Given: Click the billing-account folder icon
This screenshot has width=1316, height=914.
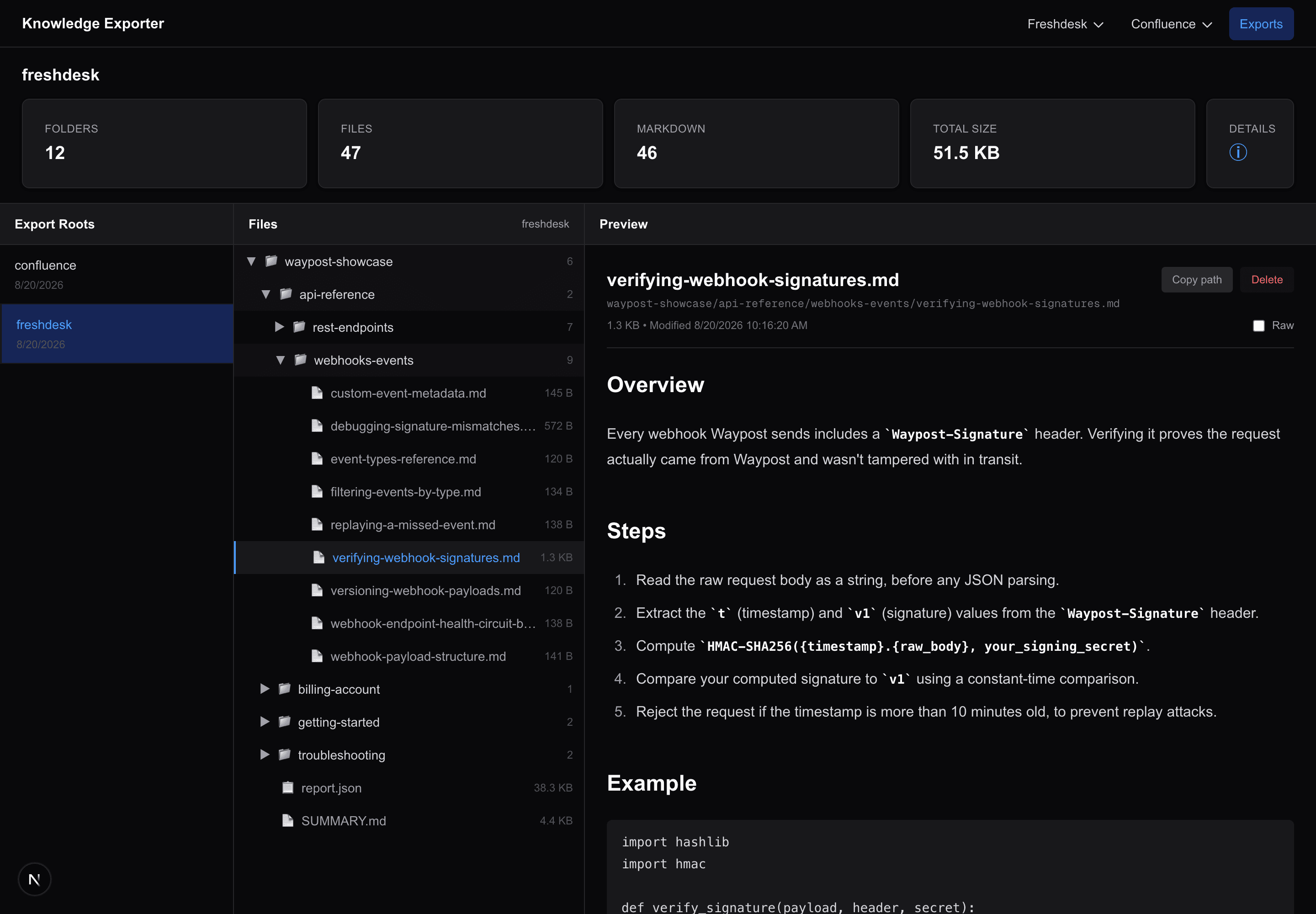Looking at the screenshot, I should (285, 689).
